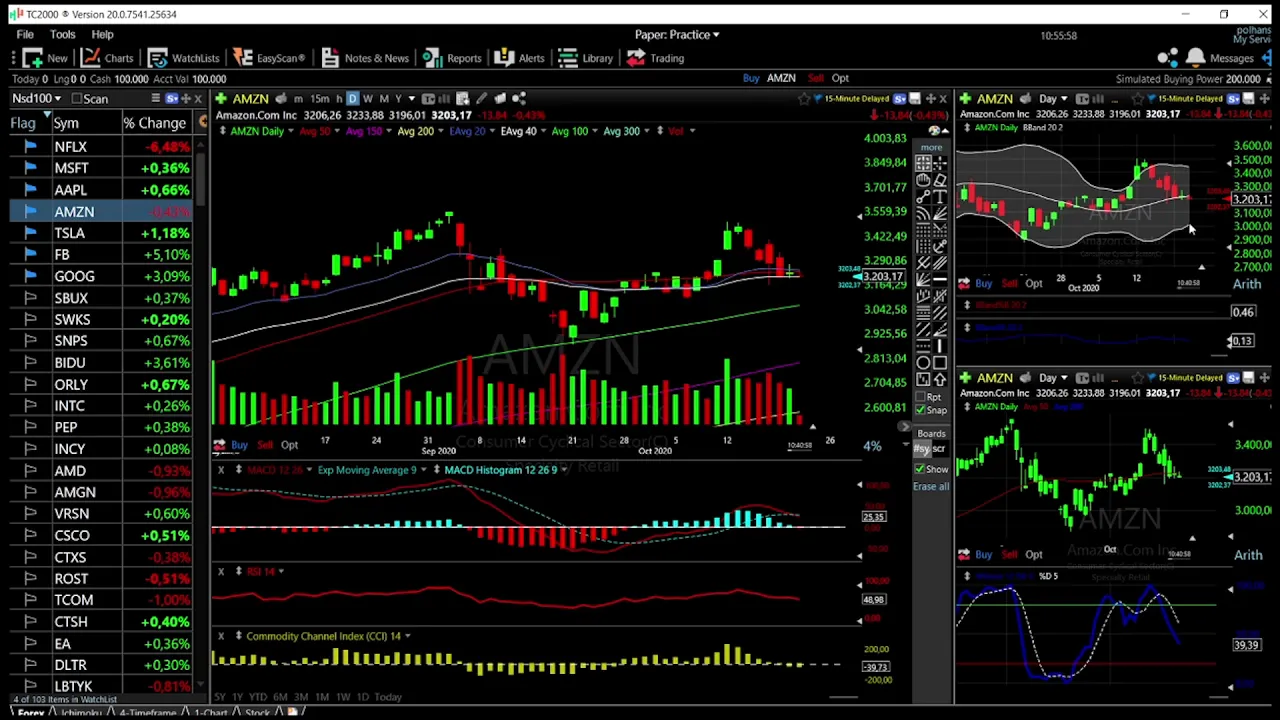Screen dimensions: 1280x720
Task: Toggle the flag for TSLA
Action: point(30,233)
